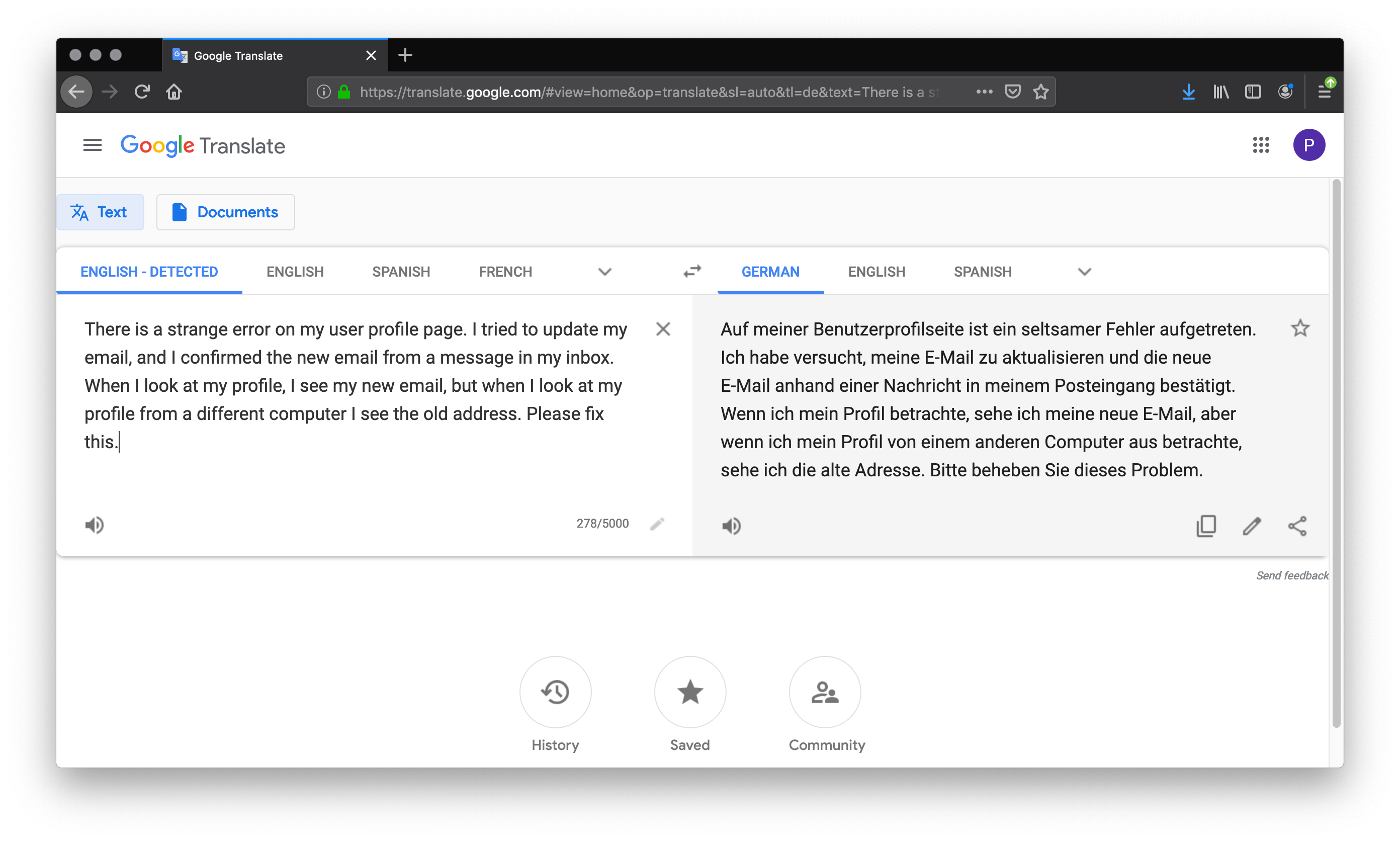This screenshot has width=1400, height=842.
Task: Click the Send feedback link
Action: click(1292, 575)
